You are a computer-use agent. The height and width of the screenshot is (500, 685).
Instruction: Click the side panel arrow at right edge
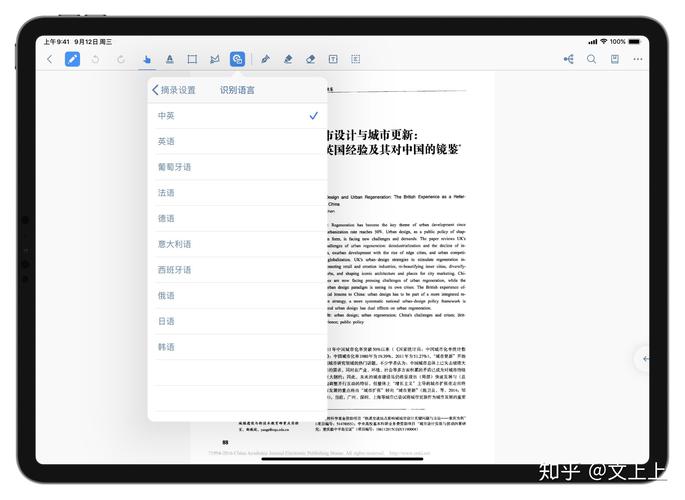[x=644, y=359]
